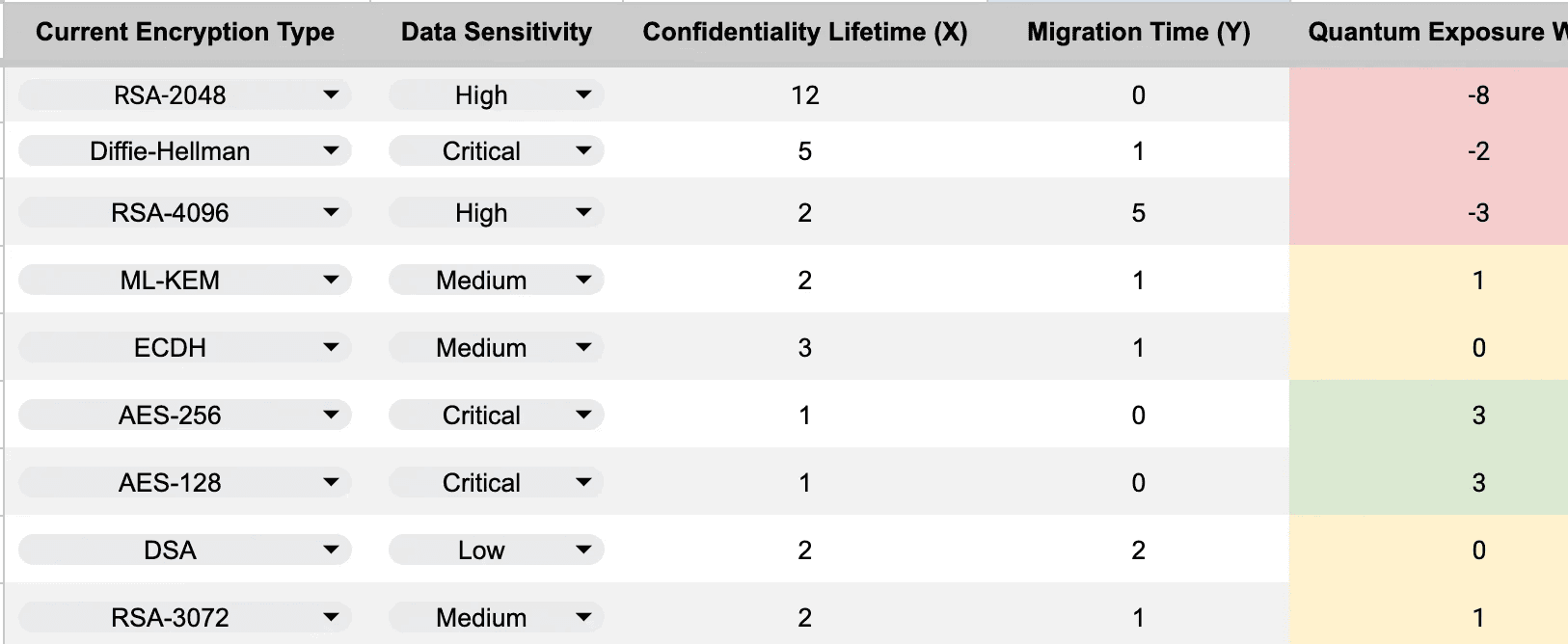
Task: Open the RSA-4096 encryption dropdown
Action: click(x=184, y=213)
